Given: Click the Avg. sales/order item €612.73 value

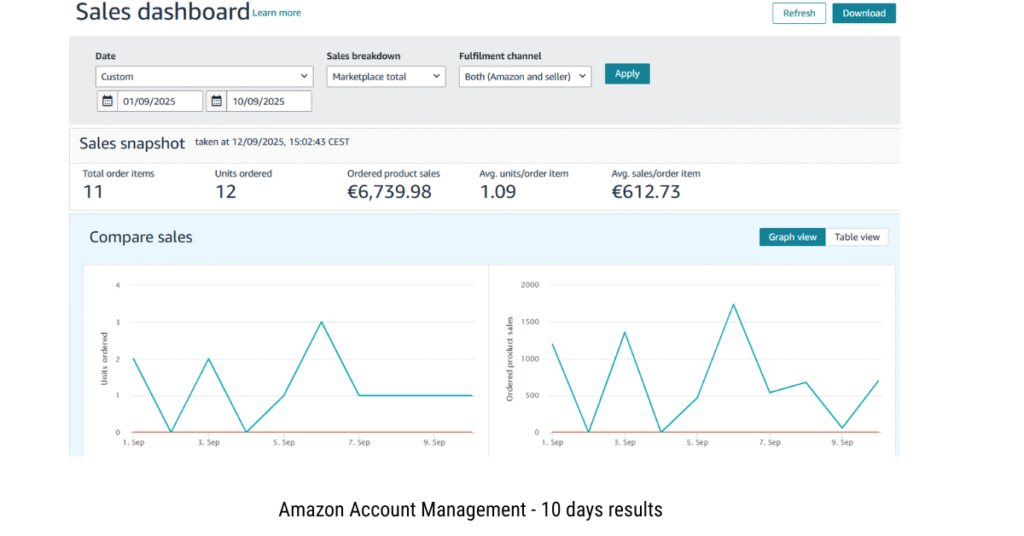Looking at the screenshot, I should click(645, 191).
